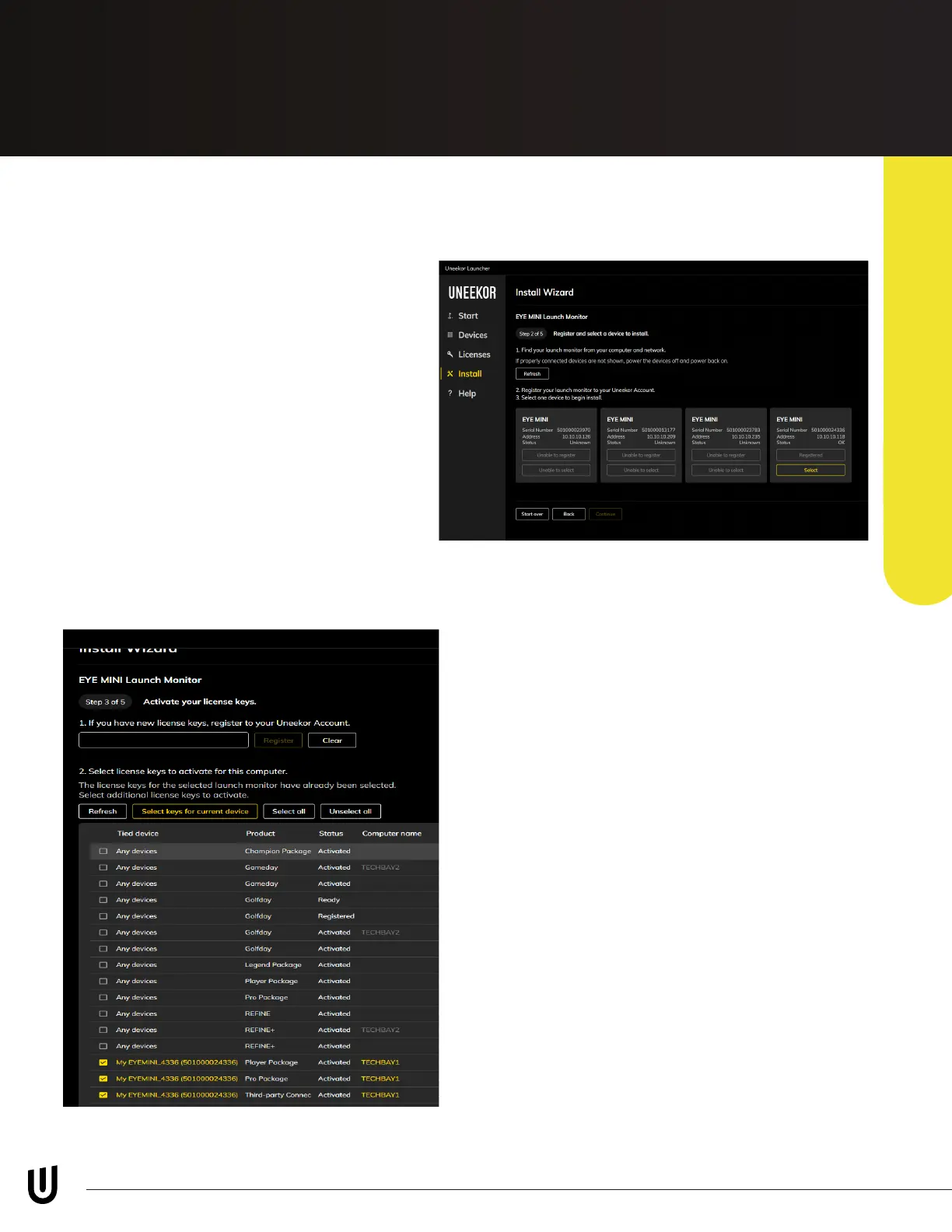Click the Continue button in Step 2
Viewport: 952px width, 1232px height.
[x=605, y=514]
